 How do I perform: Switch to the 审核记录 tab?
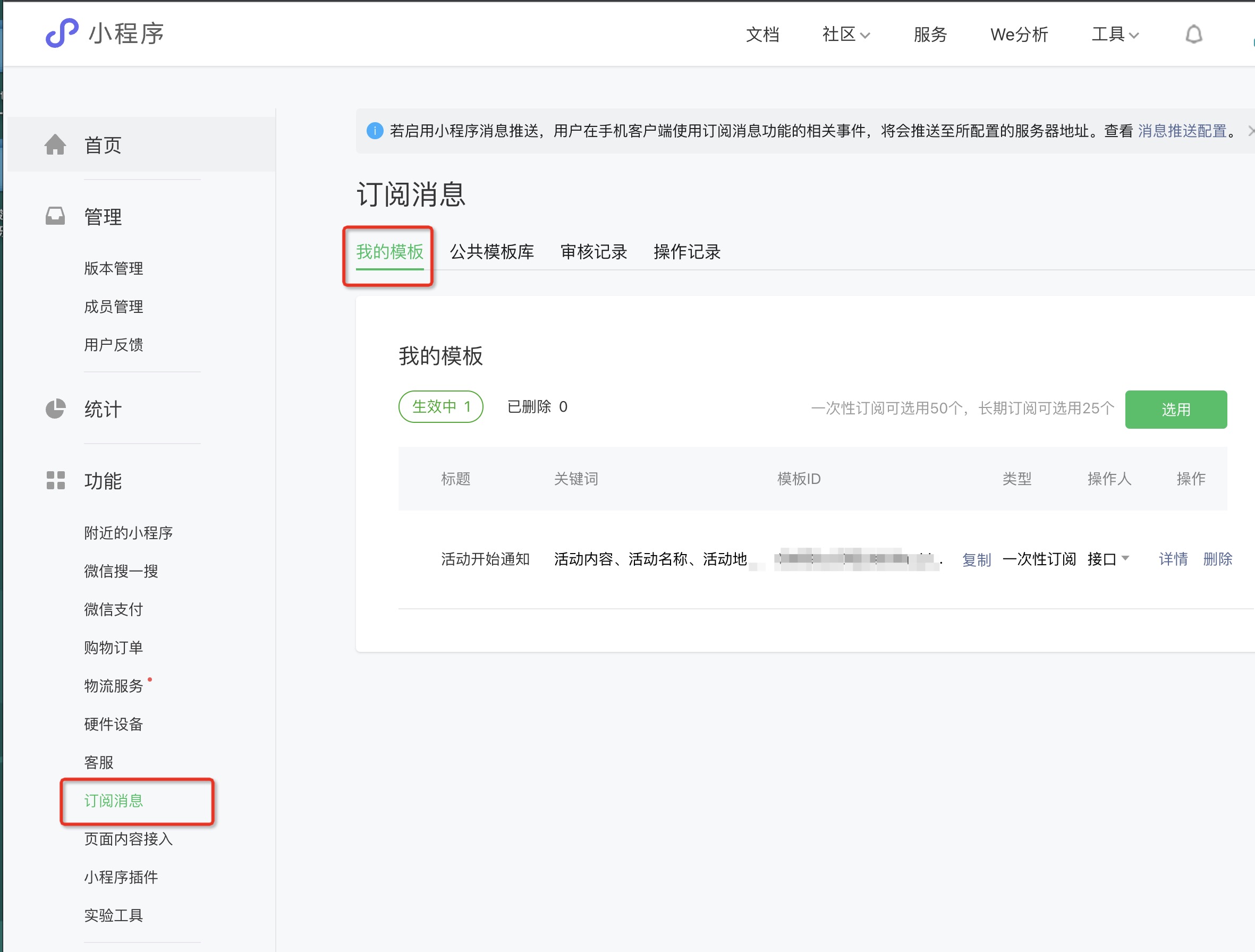click(x=593, y=252)
